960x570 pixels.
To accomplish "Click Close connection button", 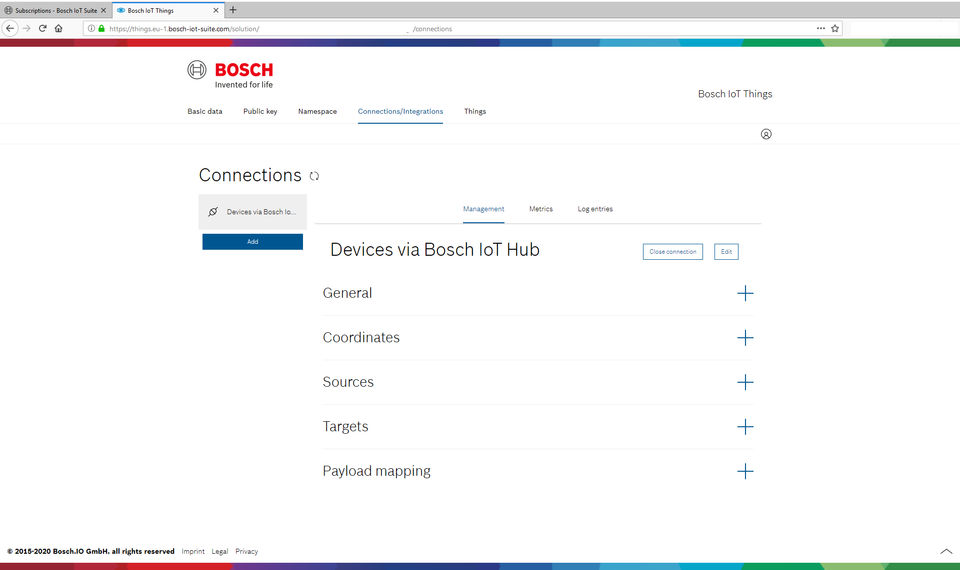I will [673, 252].
